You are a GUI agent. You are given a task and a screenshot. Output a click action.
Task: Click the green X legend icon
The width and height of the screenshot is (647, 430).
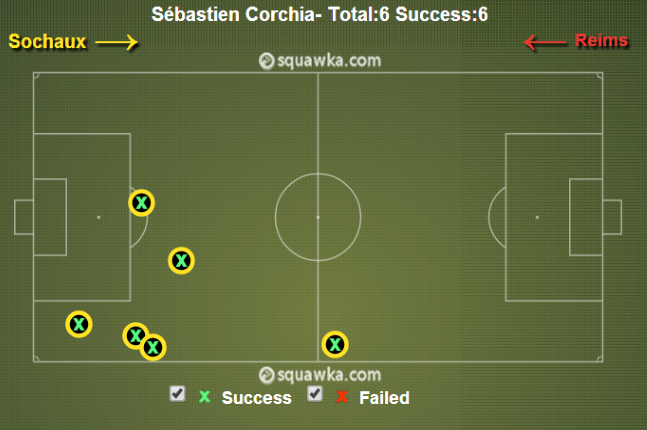tap(205, 397)
